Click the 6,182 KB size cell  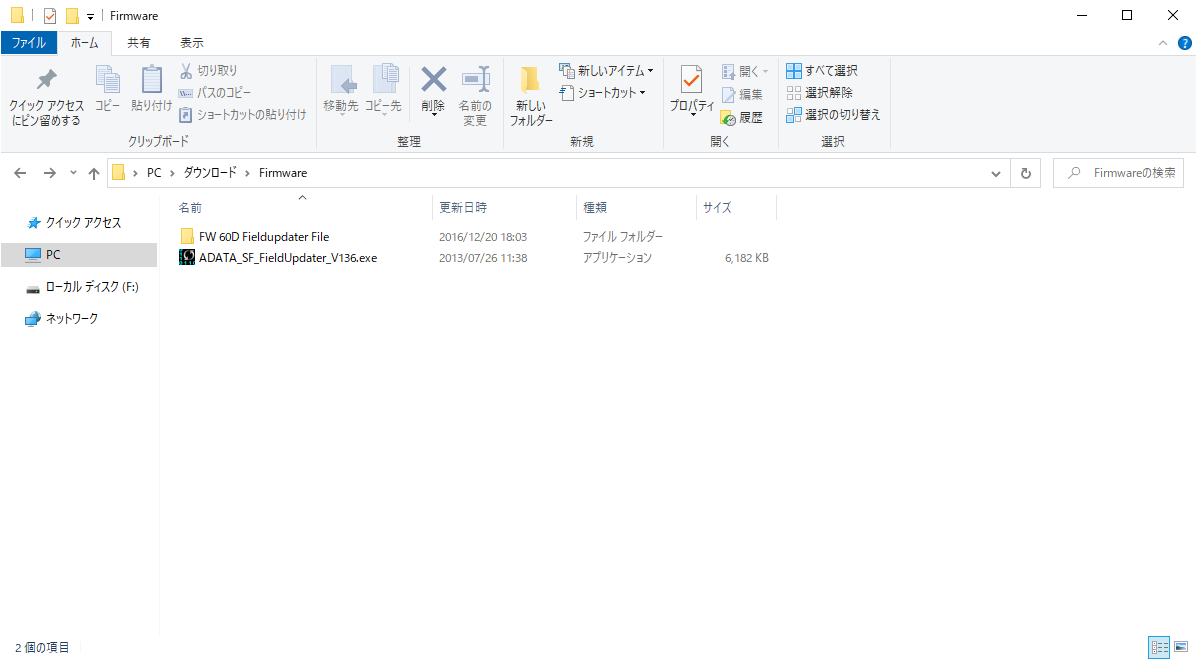[747, 259]
